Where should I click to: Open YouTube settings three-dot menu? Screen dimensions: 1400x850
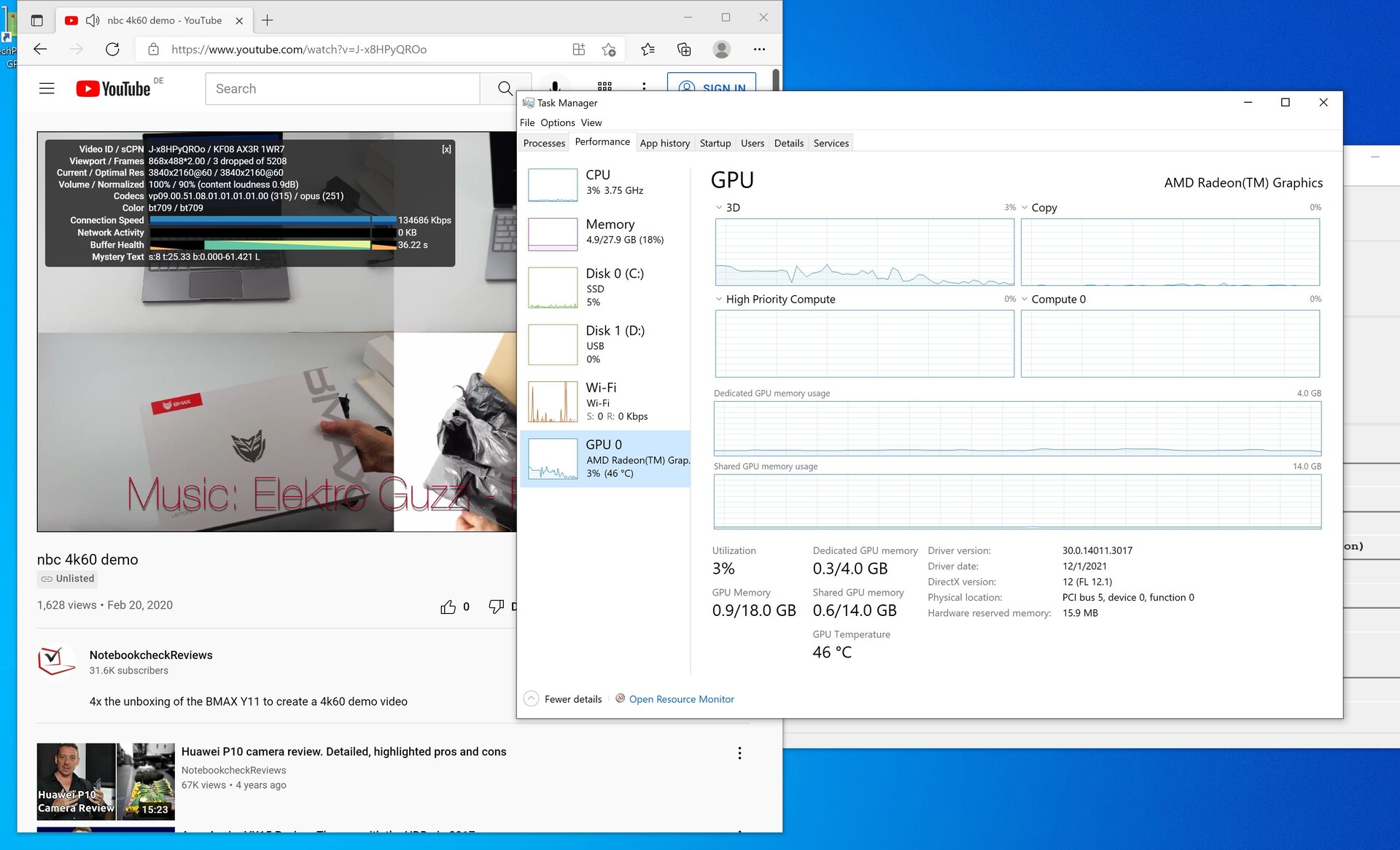point(644,87)
